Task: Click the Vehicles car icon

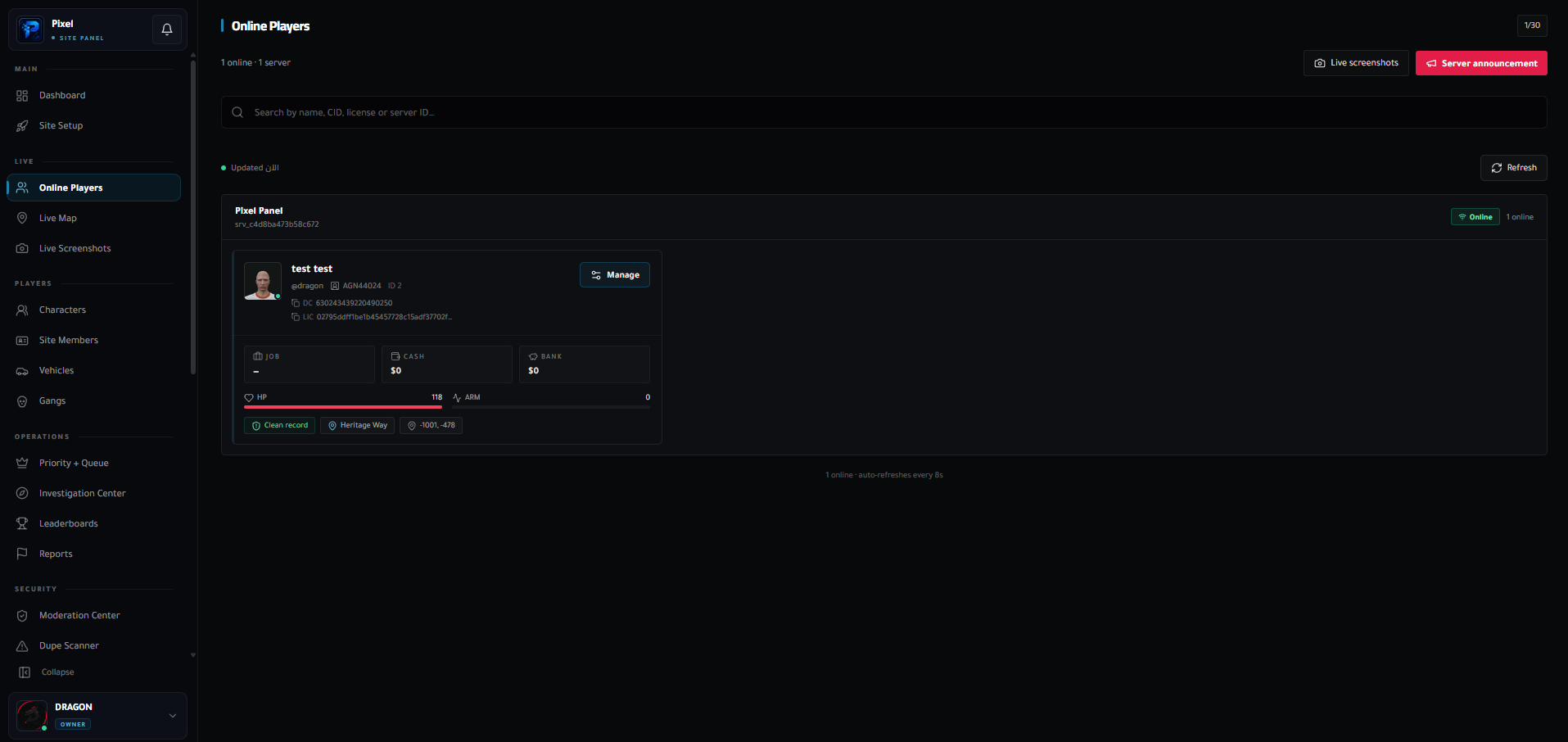Action: pos(22,371)
